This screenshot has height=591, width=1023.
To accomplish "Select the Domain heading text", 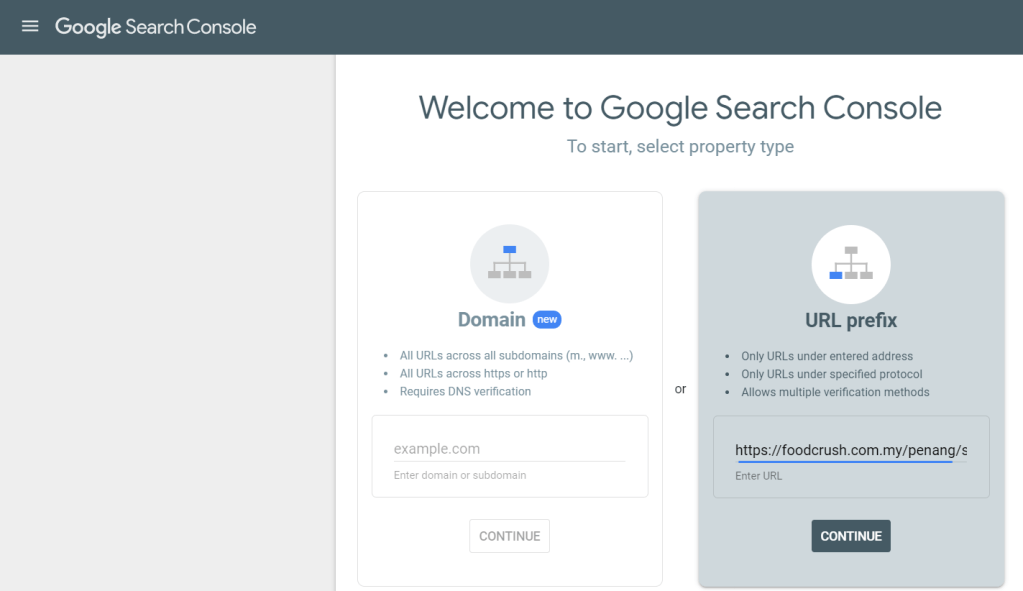I will click(491, 320).
